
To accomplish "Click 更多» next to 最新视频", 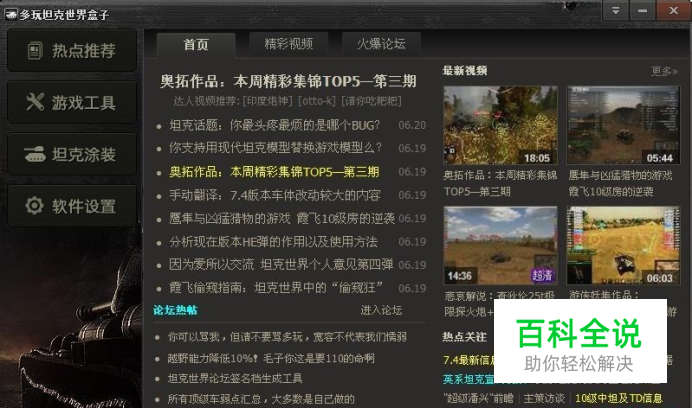I will [664, 71].
